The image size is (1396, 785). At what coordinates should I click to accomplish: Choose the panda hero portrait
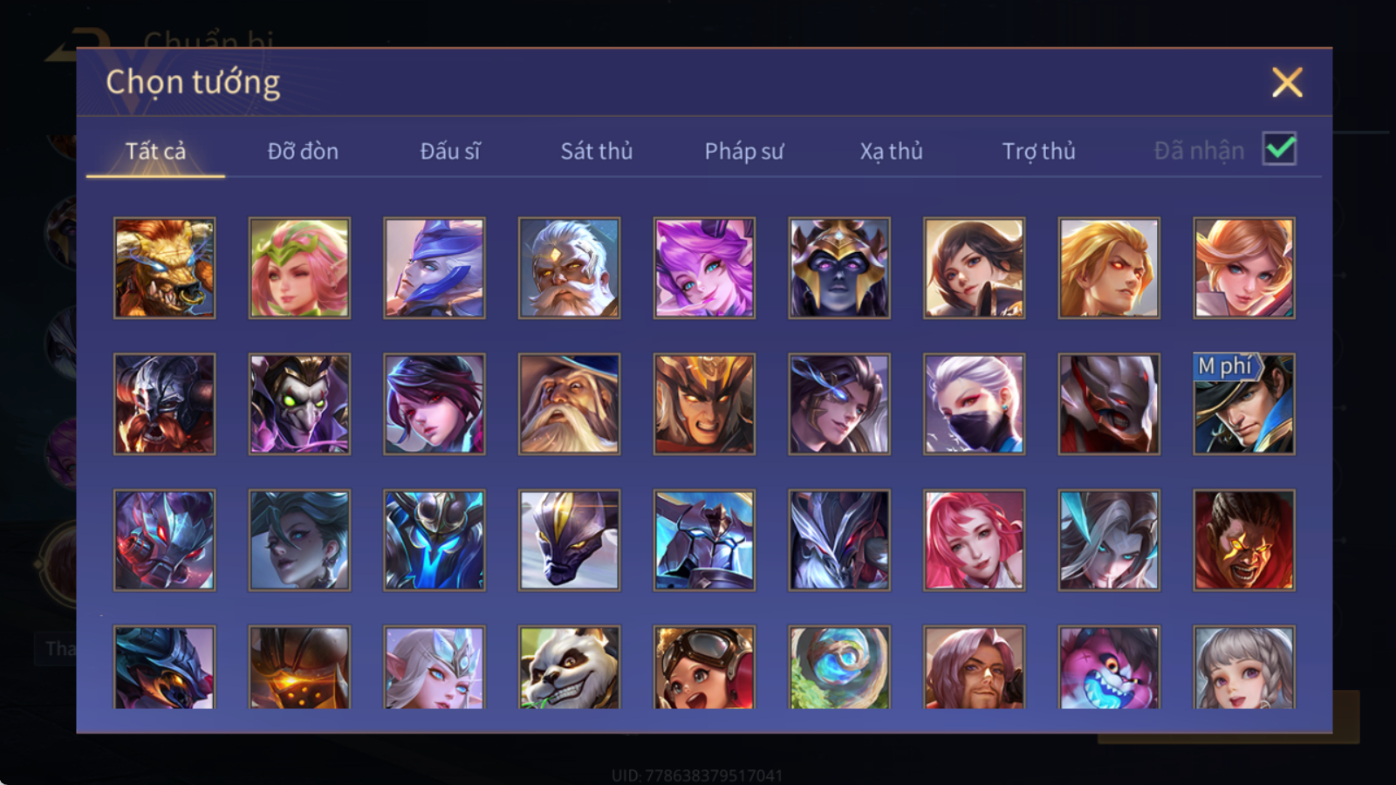(569, 668)
